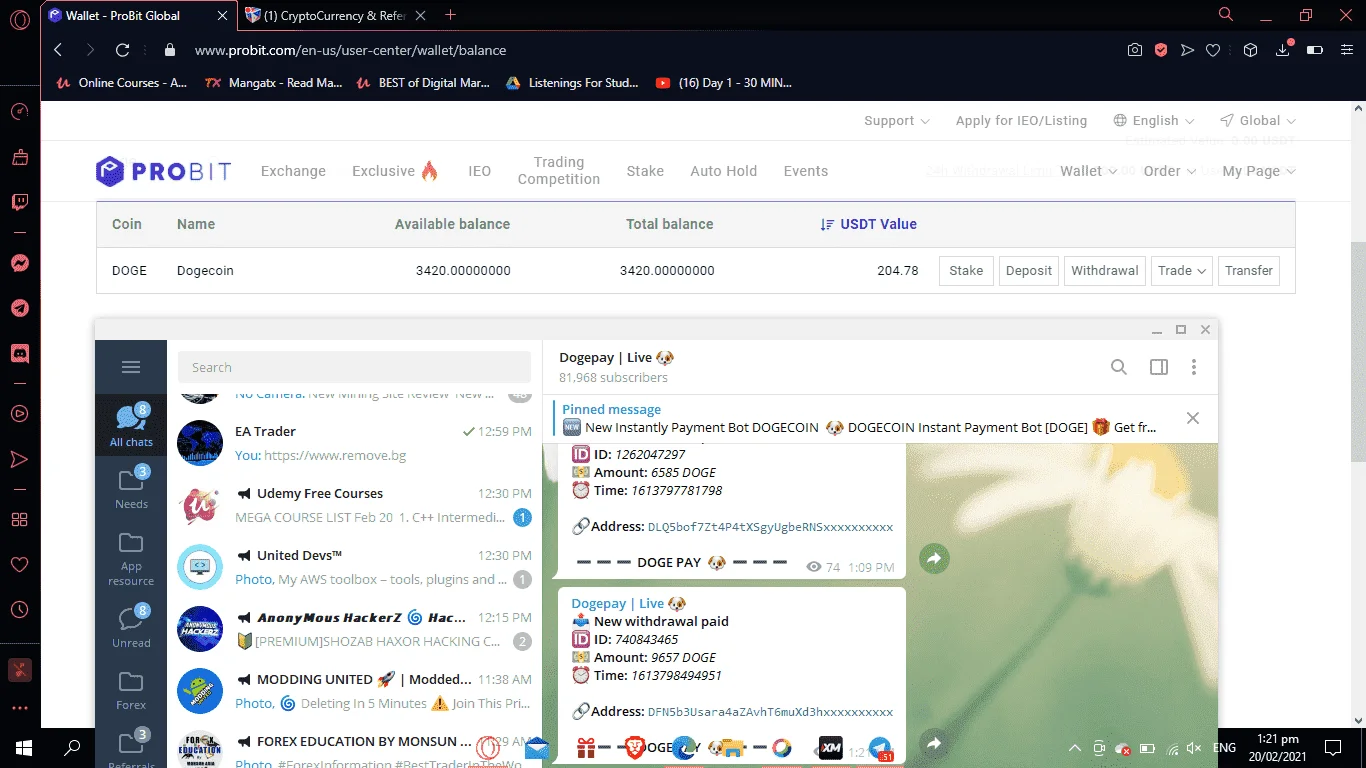
Task: Click the Withdrawal button for Dogecoin
Action: point(1105,270)
